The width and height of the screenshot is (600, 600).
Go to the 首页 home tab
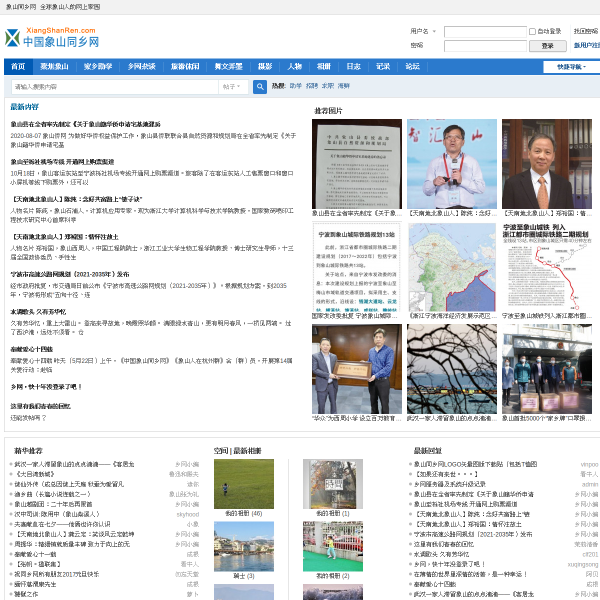click(18, 67)
